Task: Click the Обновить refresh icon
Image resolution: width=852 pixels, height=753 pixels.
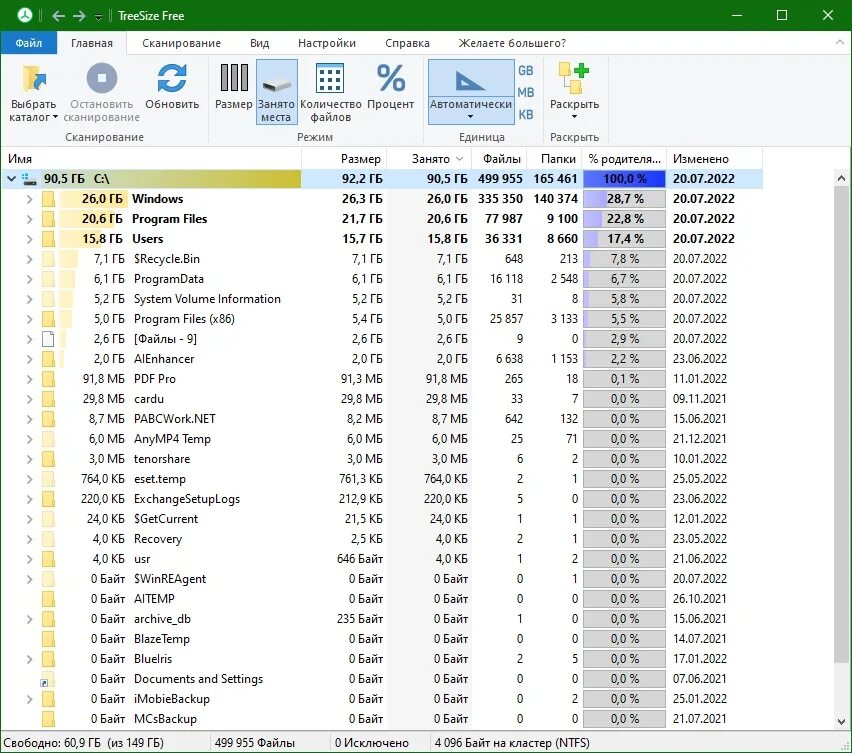Action: (x=172, y=78)
